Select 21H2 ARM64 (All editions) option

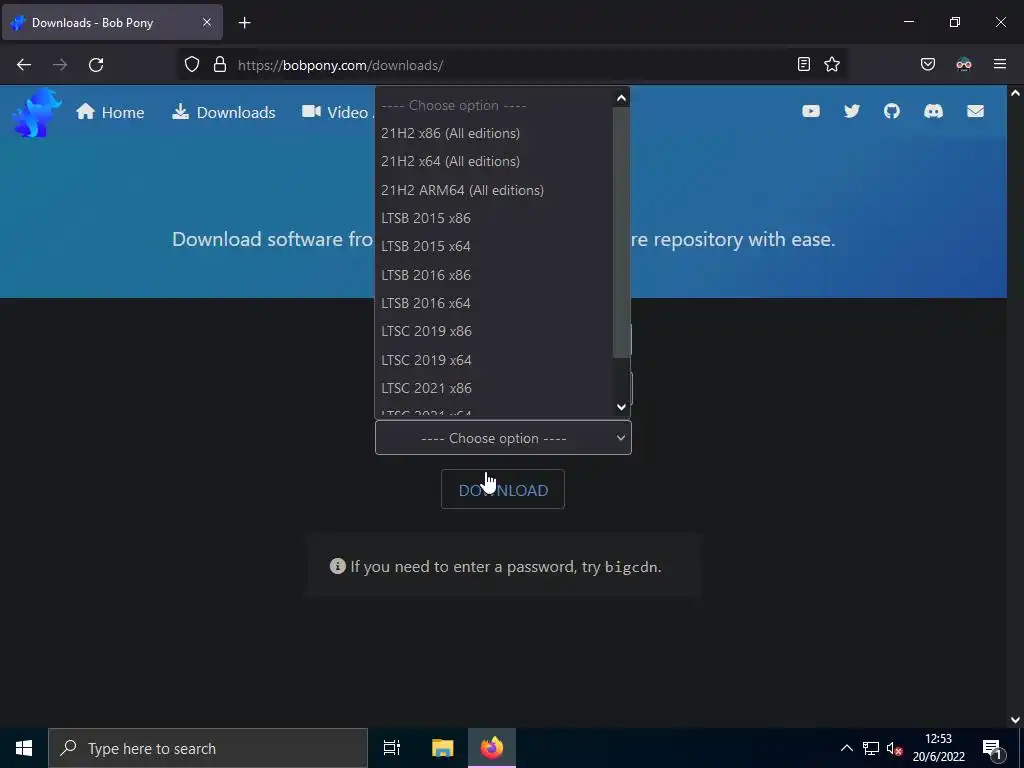pyautogui.click(x=494, y=190)
